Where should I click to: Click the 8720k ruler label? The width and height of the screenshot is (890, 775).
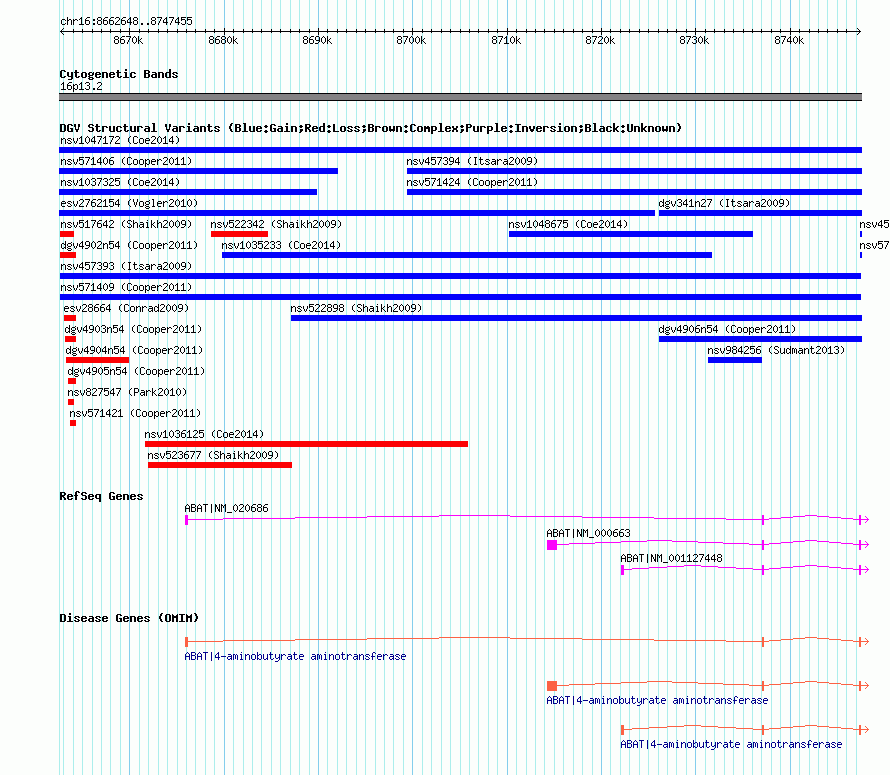tap(600, 40)
